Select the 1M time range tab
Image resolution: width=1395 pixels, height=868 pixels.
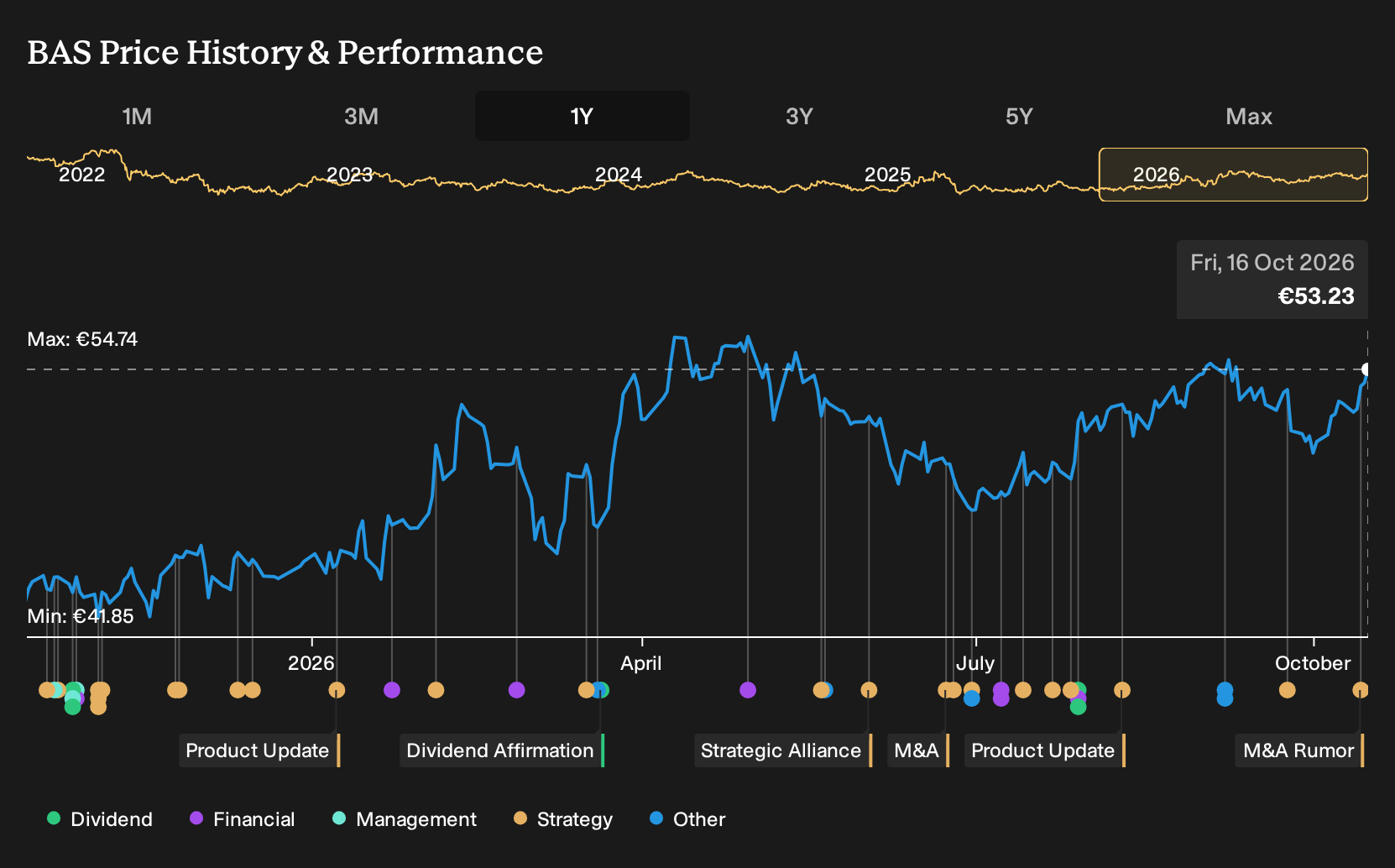point(137,117)
